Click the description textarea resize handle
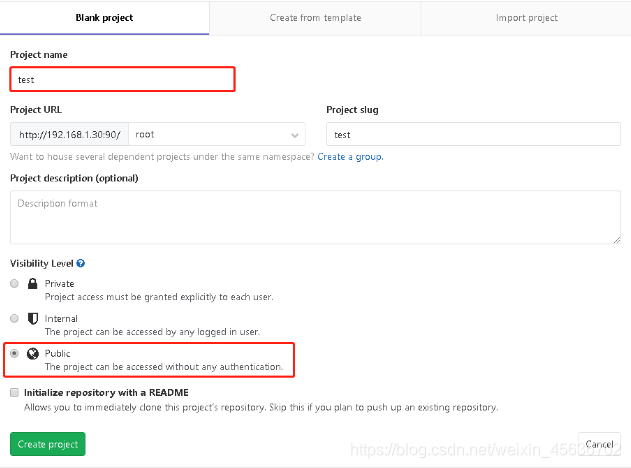The image size is (631, 468). [617, 240]
